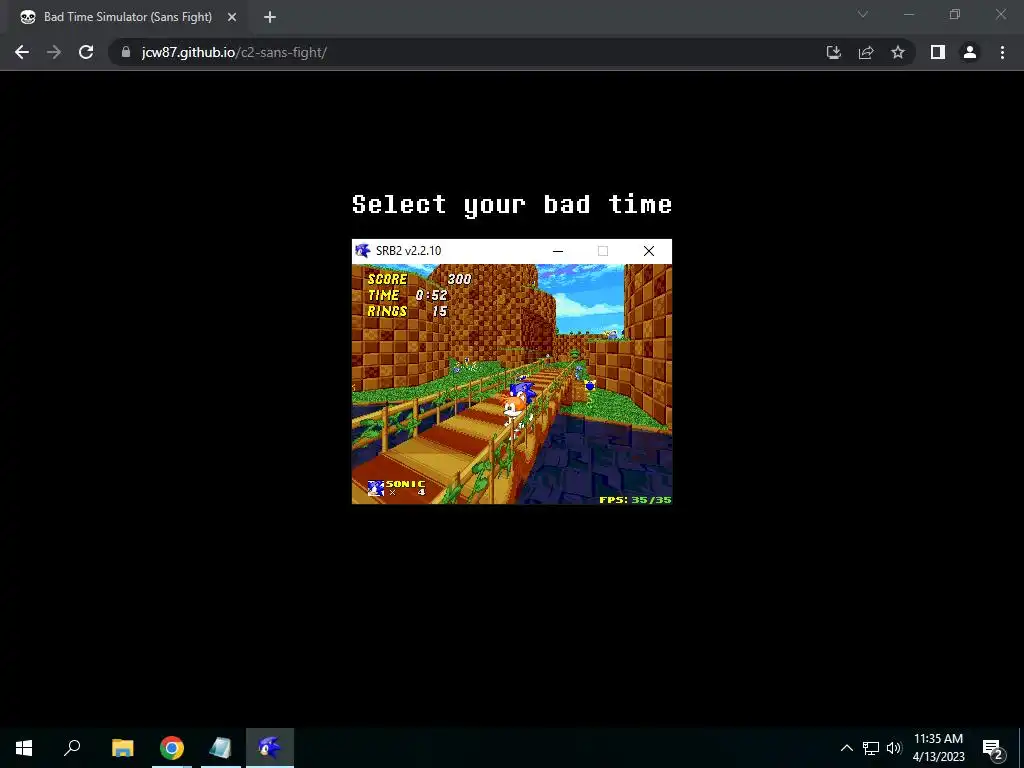Switch to Chrome on the taskbar

click(x=172, y=748)
